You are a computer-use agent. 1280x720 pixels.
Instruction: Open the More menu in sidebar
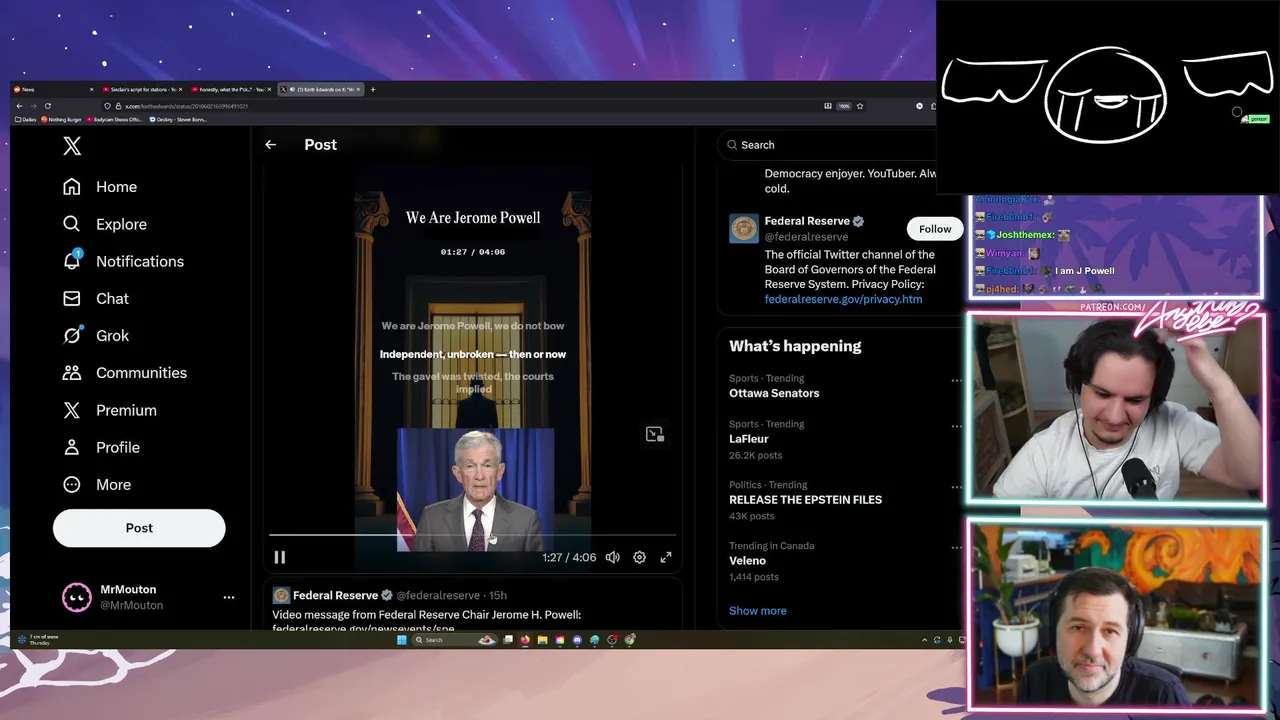point(97,484)
